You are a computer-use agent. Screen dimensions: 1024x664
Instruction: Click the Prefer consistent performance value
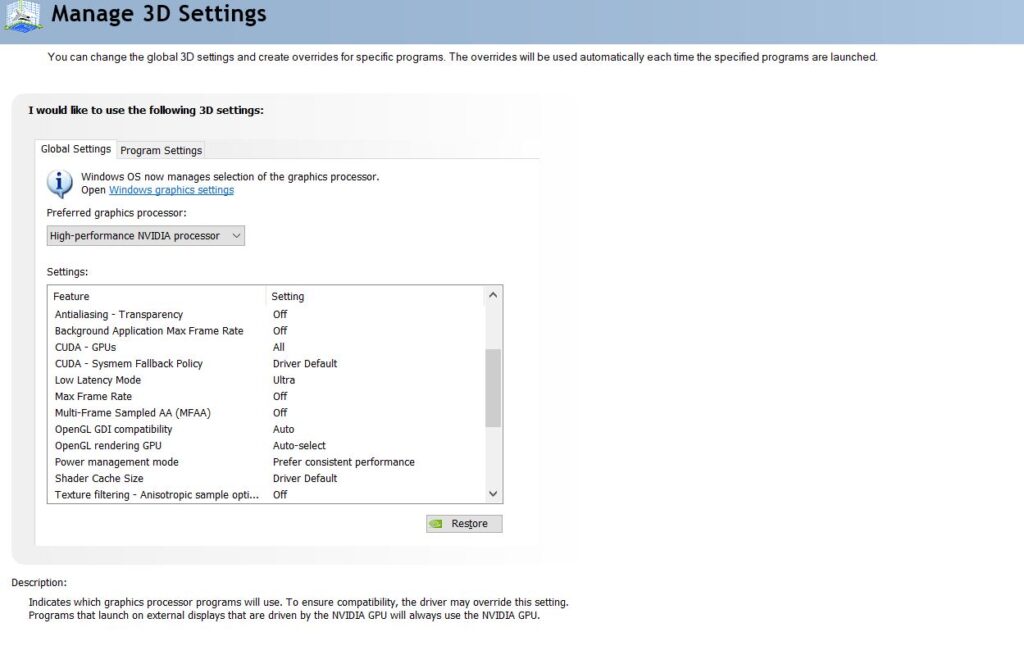tap(344, 462)
